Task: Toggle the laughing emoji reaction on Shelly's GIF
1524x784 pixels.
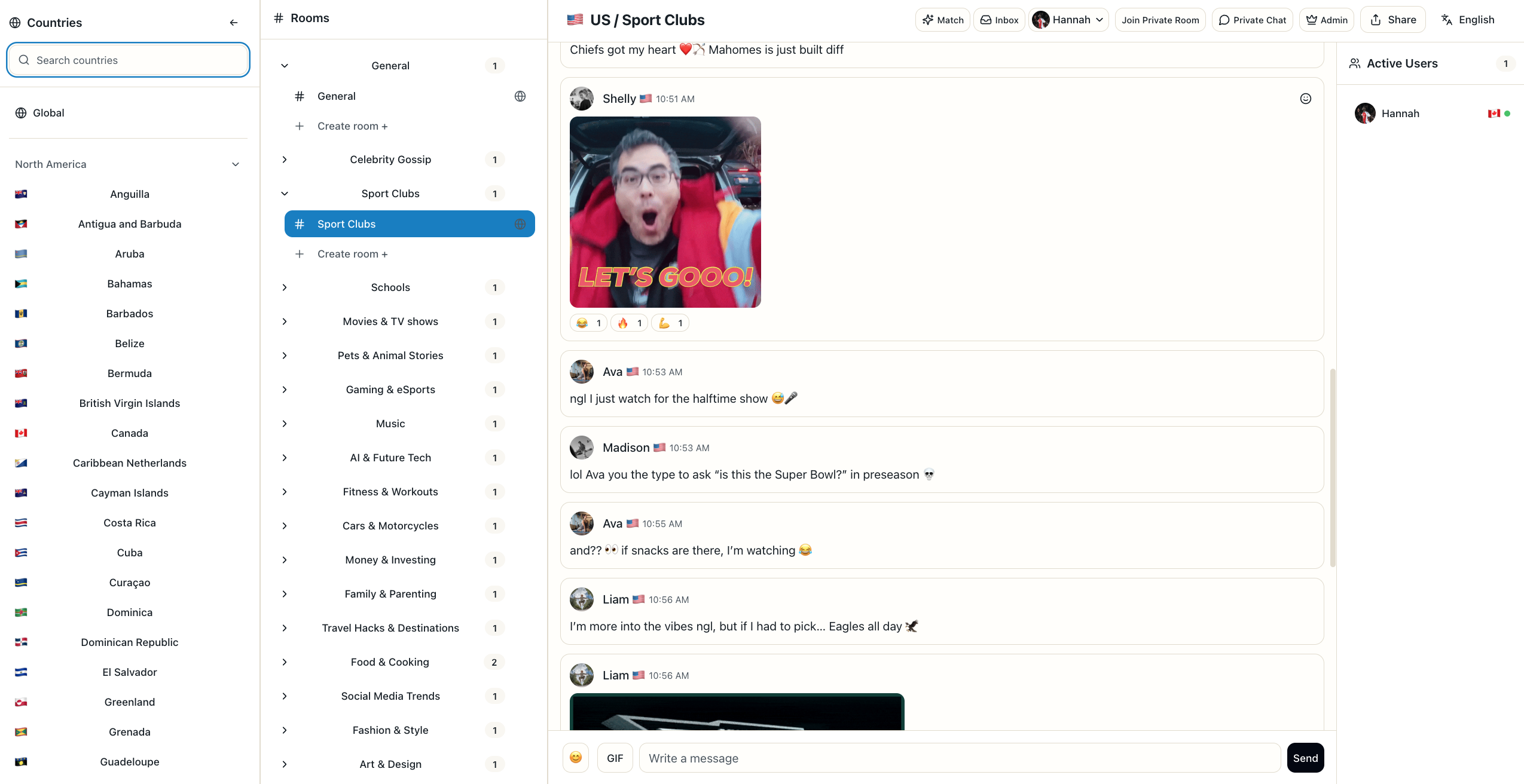Action: [x=588, y=322]
